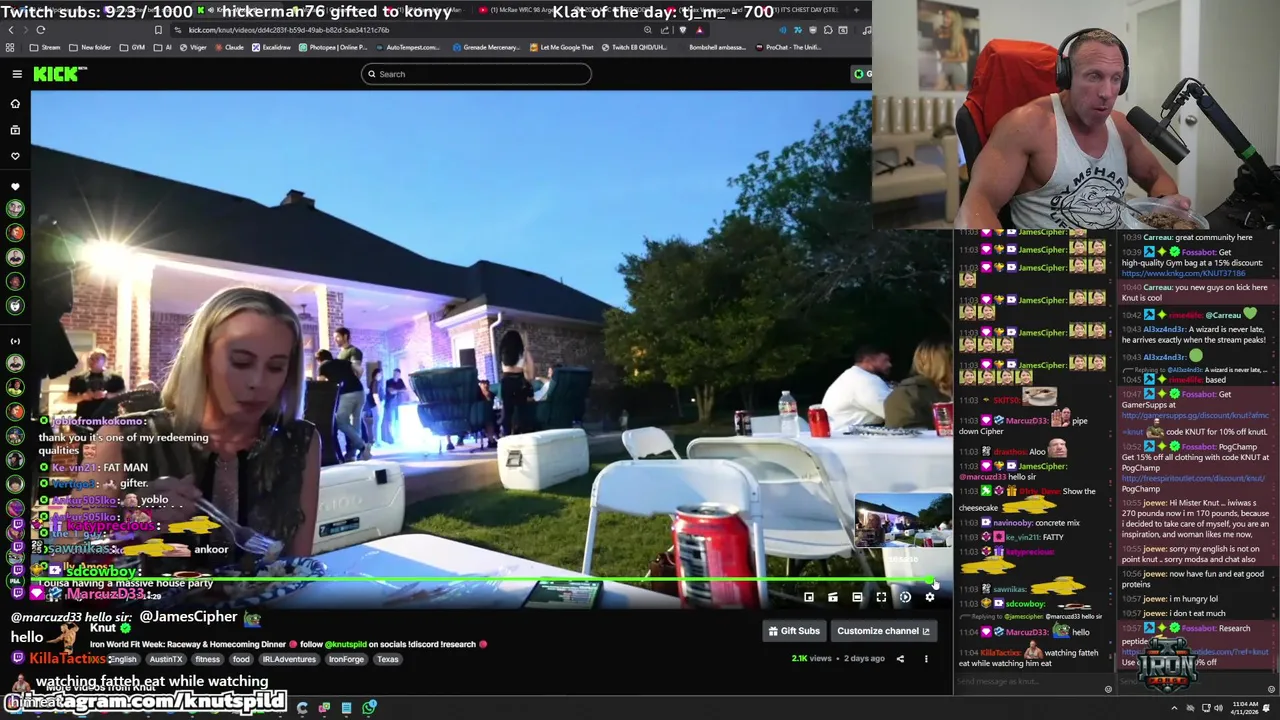Click the Customize channel button
Image resolution: width=1280 pixels, height=720 pixels.
[884, 631]
